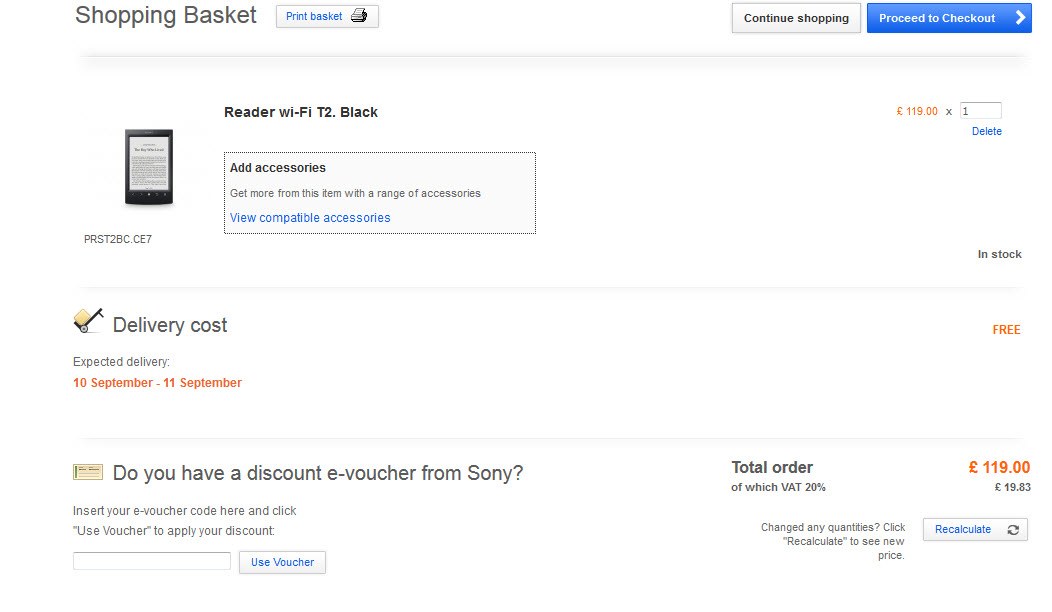The image size is (1052, 612).
Task: Click the expected delivery date range
Action: (157, 383)
